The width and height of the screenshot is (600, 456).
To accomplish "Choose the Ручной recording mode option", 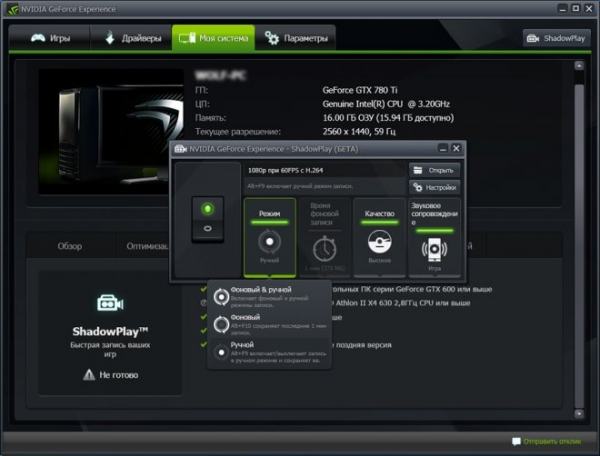I will tap(221, 352).
